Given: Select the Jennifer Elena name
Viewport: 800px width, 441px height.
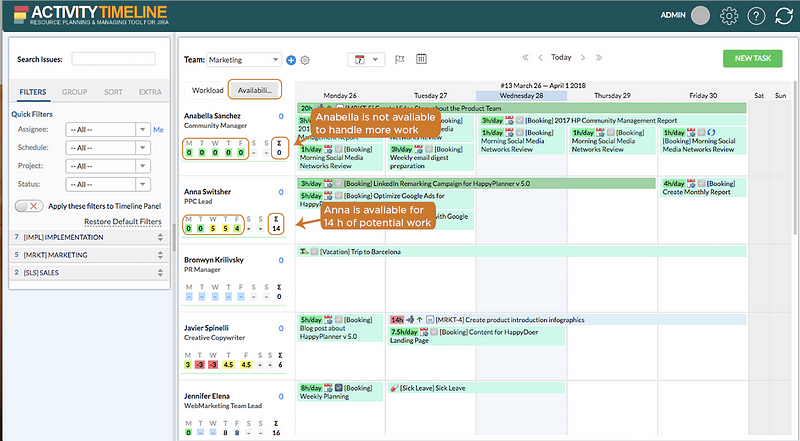Looking at the screenshot, I should (207, 396).
